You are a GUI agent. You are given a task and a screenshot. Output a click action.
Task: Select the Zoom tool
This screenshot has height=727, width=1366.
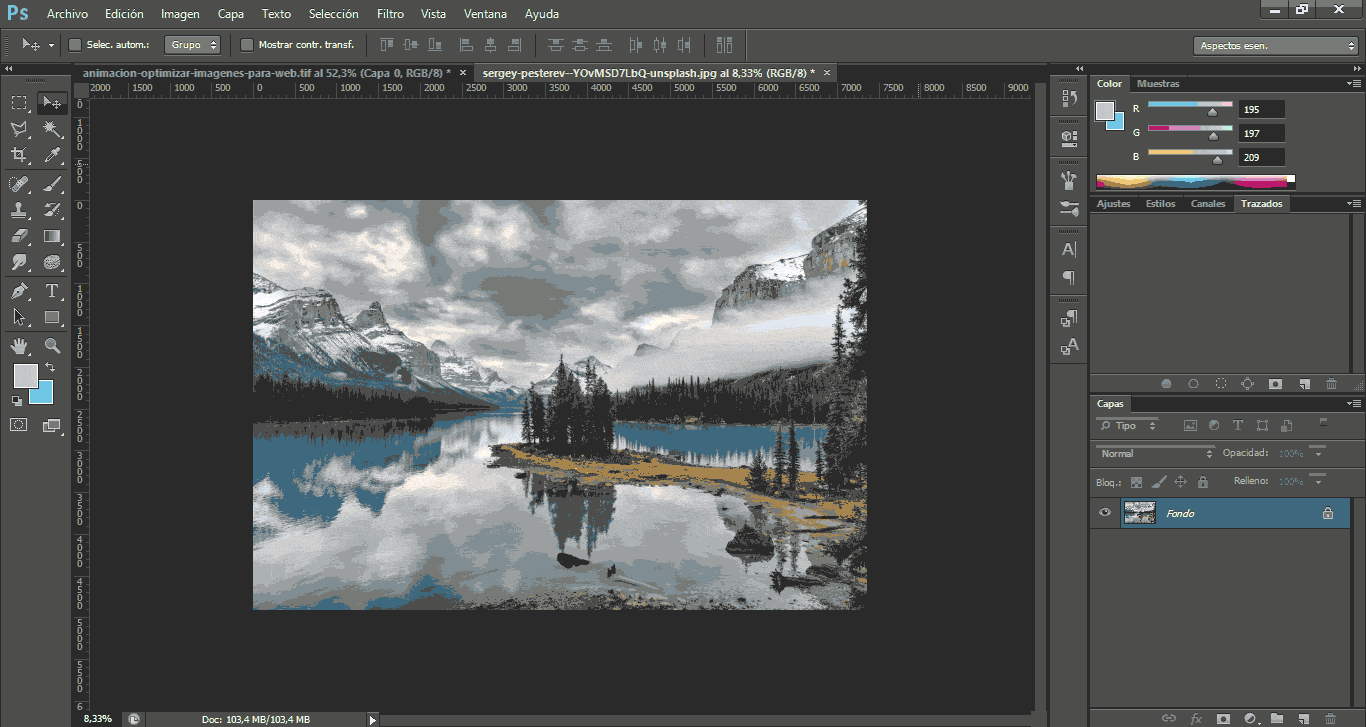pos(52,345)
